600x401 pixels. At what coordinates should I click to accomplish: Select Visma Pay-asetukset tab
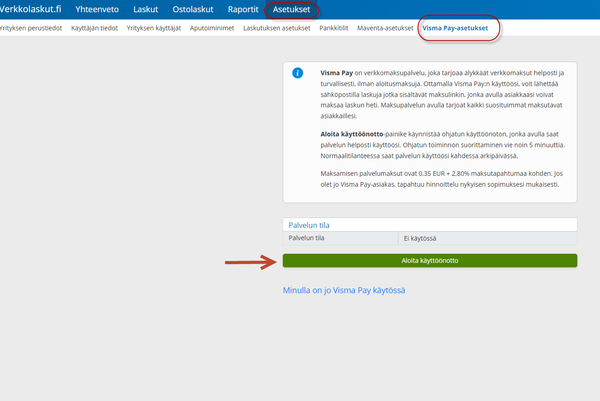tap(455, 28)
